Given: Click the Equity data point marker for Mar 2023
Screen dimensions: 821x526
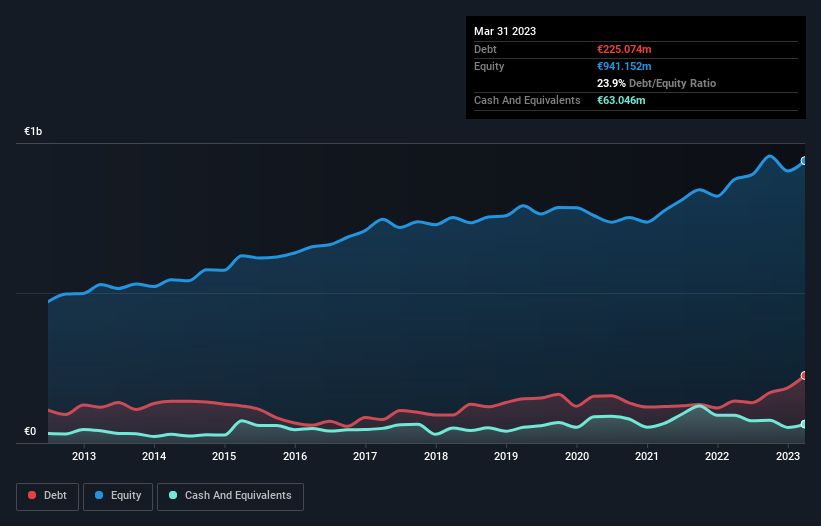Looking at the screenshot, I should tap(804, 161).
